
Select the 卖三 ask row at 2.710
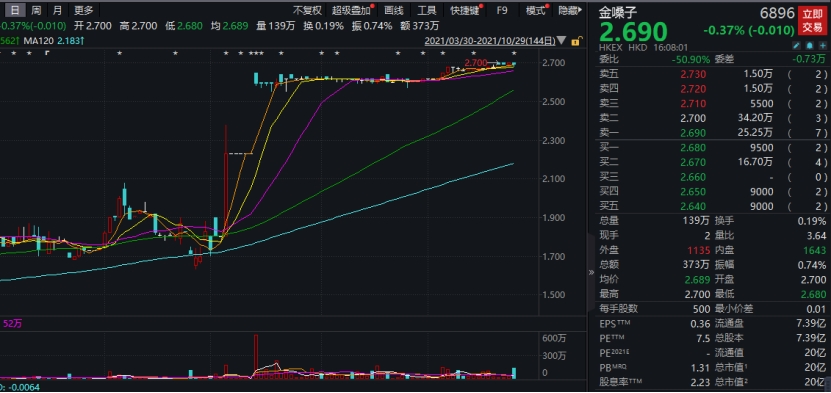tap(712, 103)
